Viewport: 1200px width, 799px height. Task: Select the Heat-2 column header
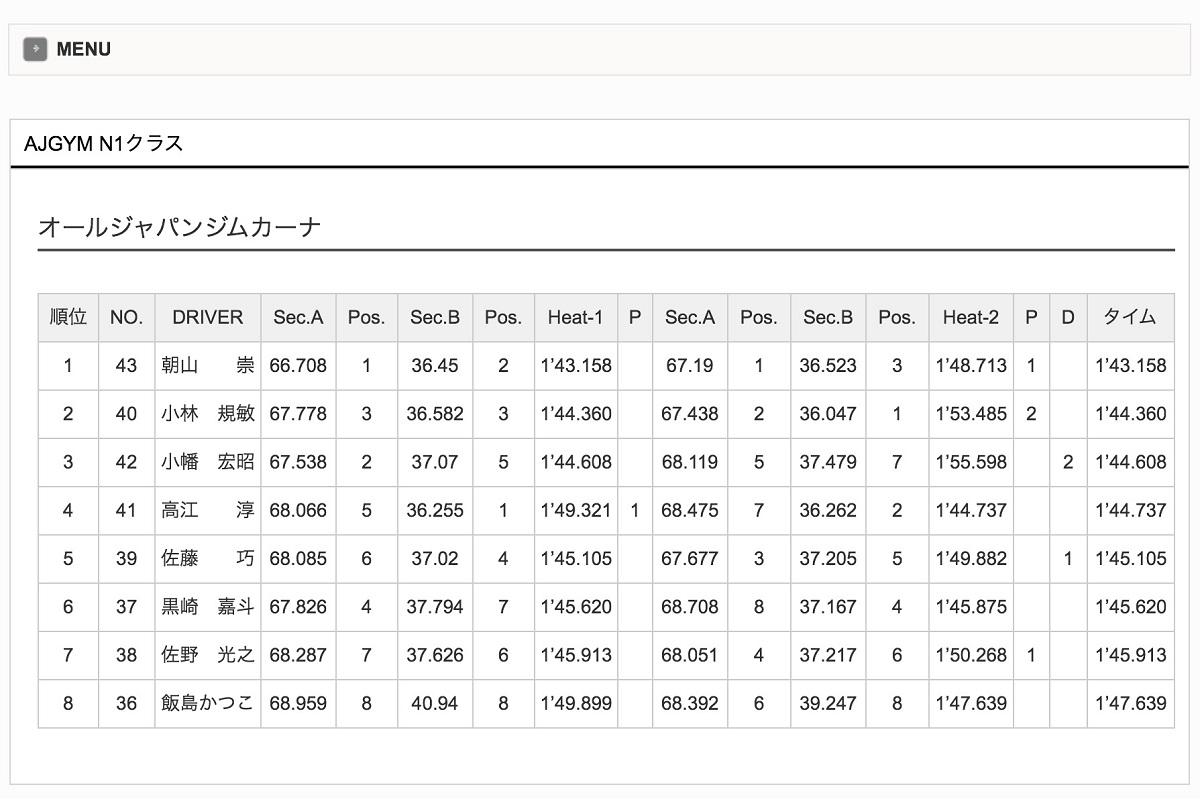[x=970, y=317]
